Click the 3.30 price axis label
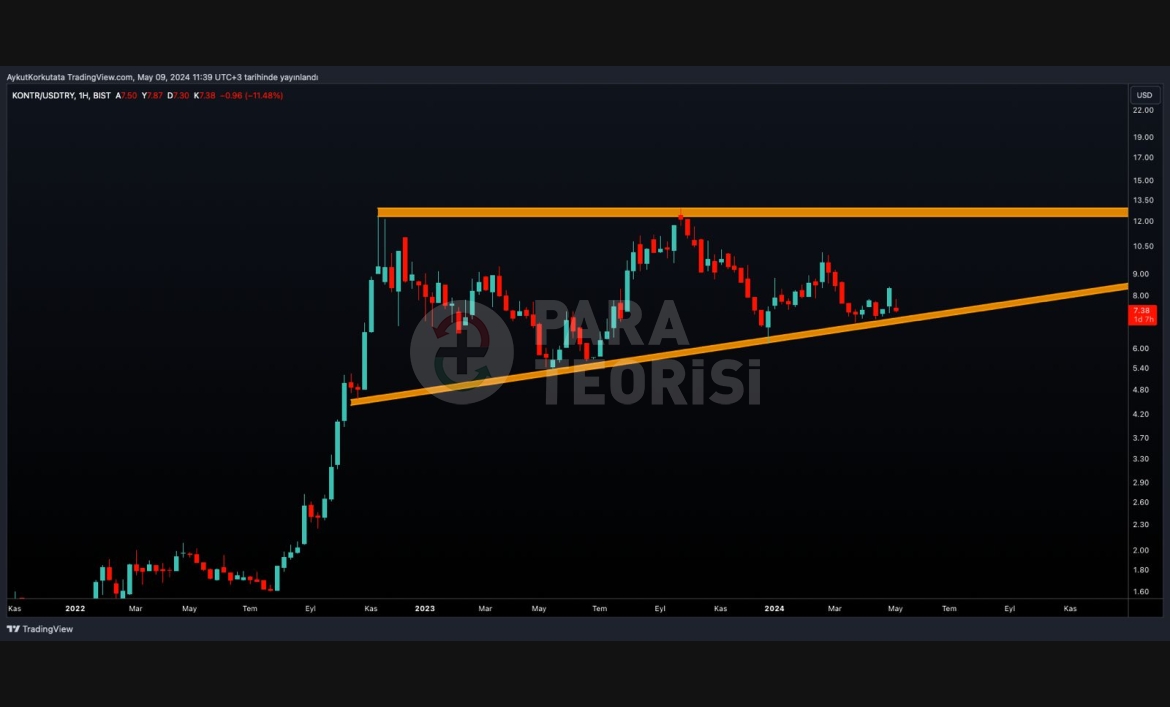Screen dimensions: 1170x707 1141,459
